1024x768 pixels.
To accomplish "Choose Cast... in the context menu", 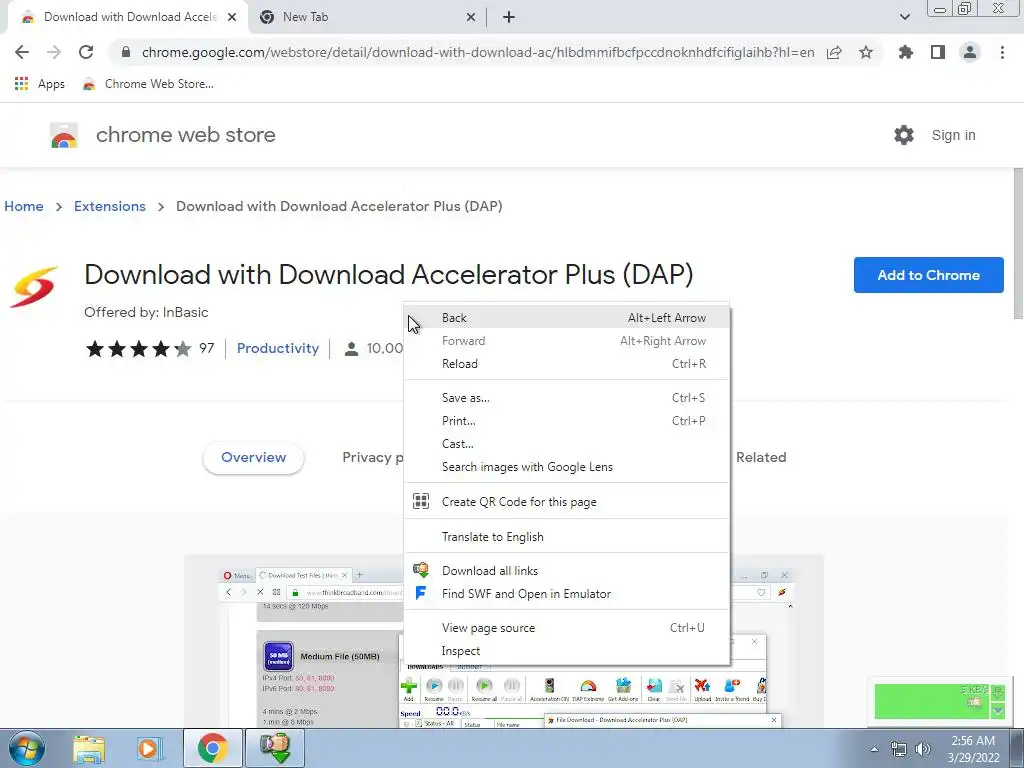I will tap(566, 444).
